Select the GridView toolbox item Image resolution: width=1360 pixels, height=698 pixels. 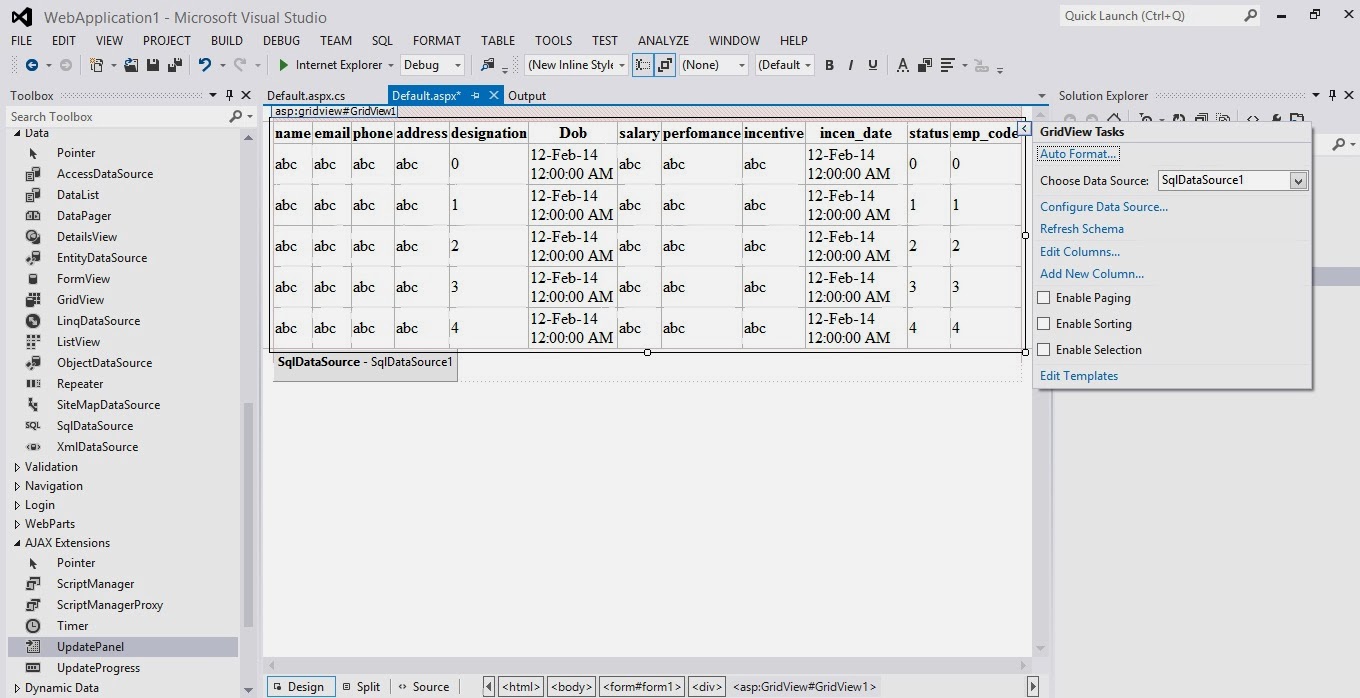click(x=80, y=300)
